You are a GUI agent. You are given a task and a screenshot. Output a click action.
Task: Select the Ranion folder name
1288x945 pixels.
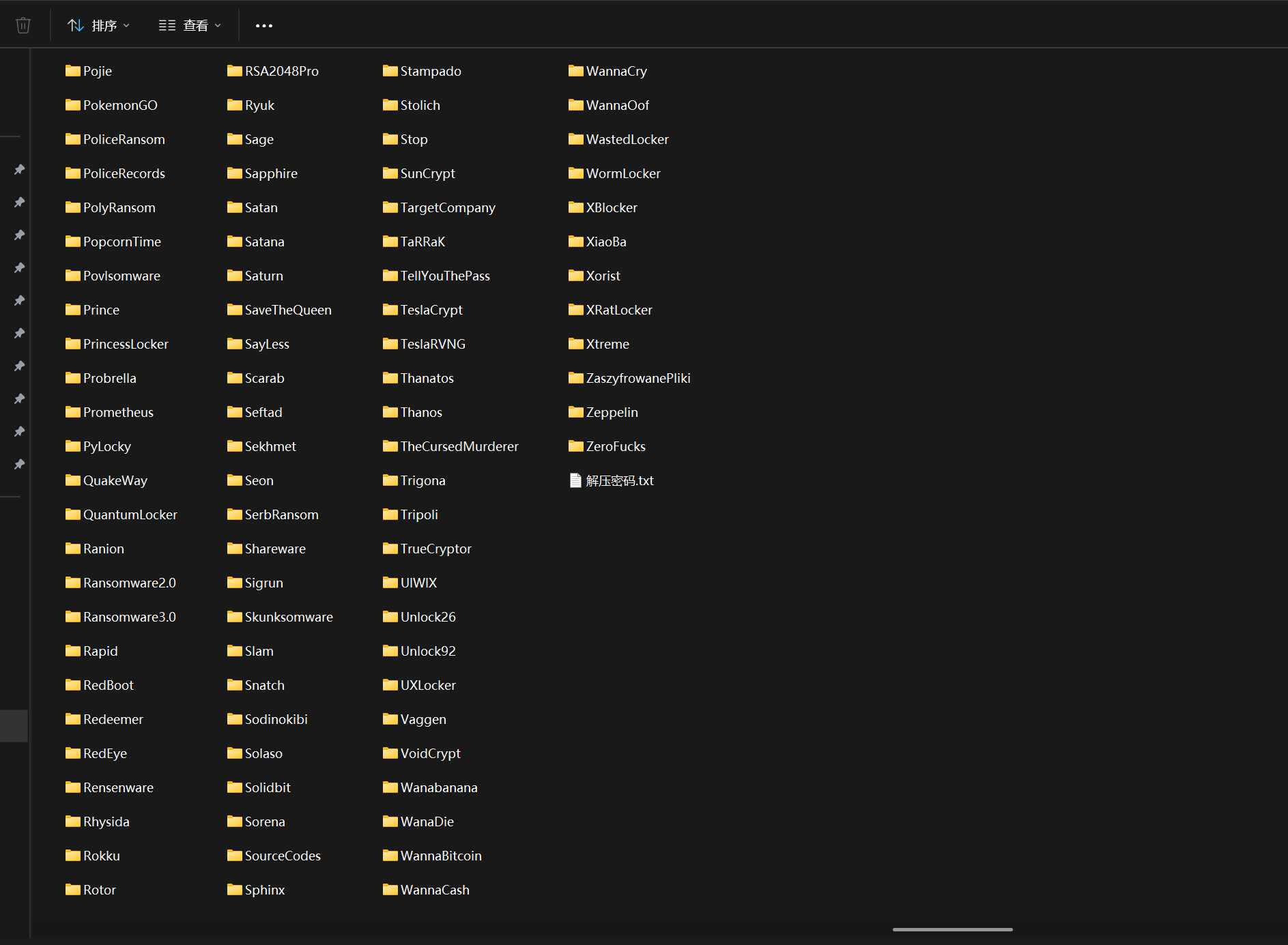click(104, 549)
